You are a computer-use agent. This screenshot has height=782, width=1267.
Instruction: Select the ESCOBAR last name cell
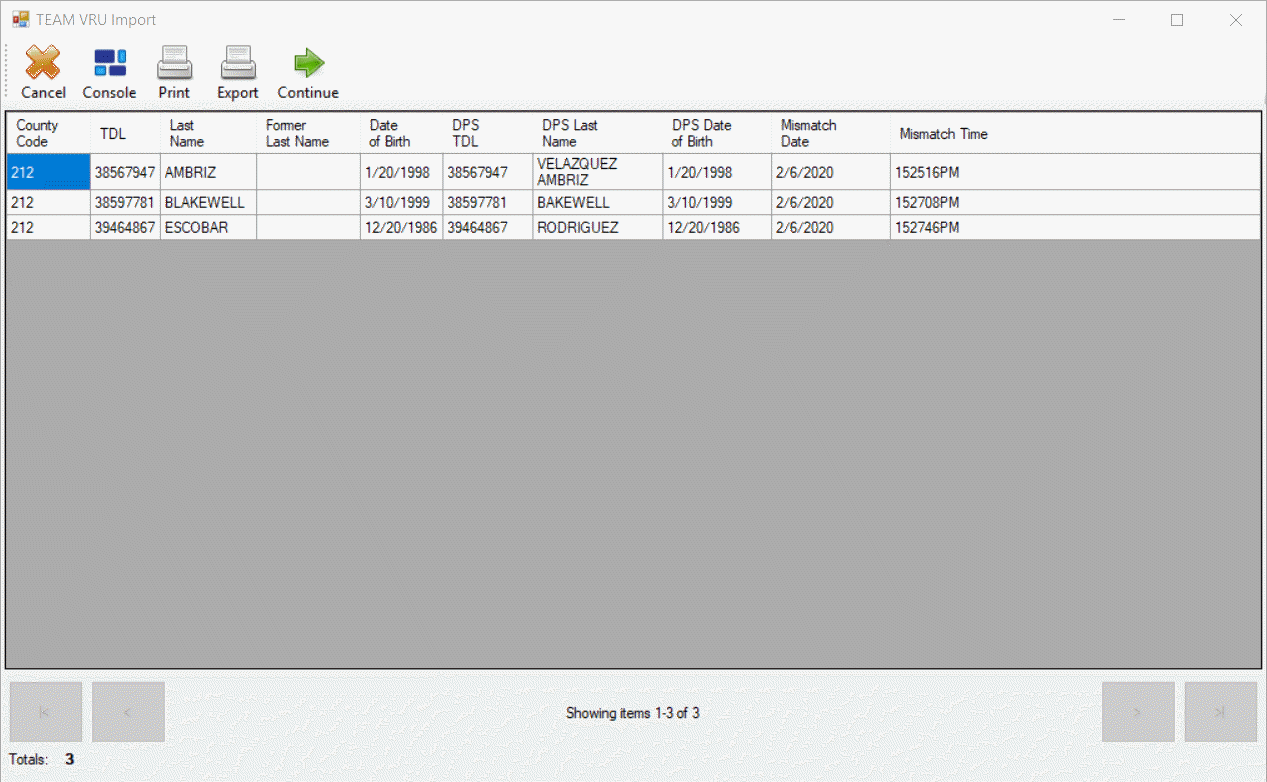pyautogui.click(x=209, y=227)
